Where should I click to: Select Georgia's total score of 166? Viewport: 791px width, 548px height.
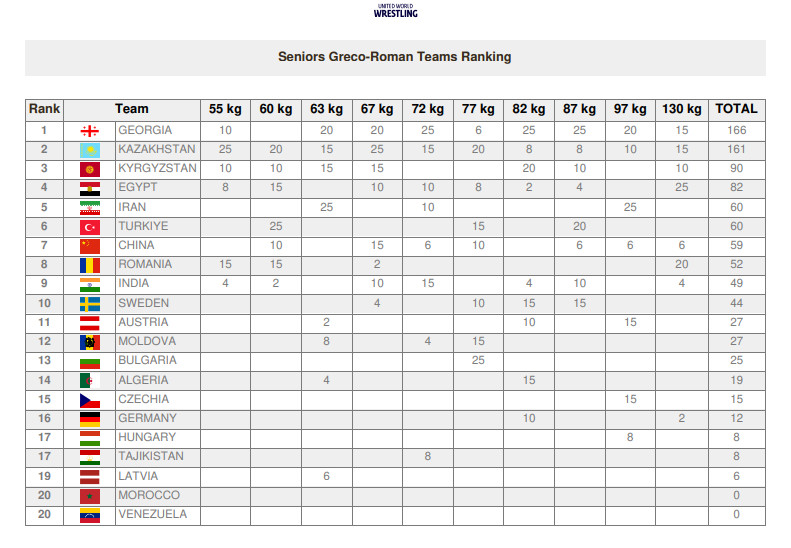click(736, 131)
